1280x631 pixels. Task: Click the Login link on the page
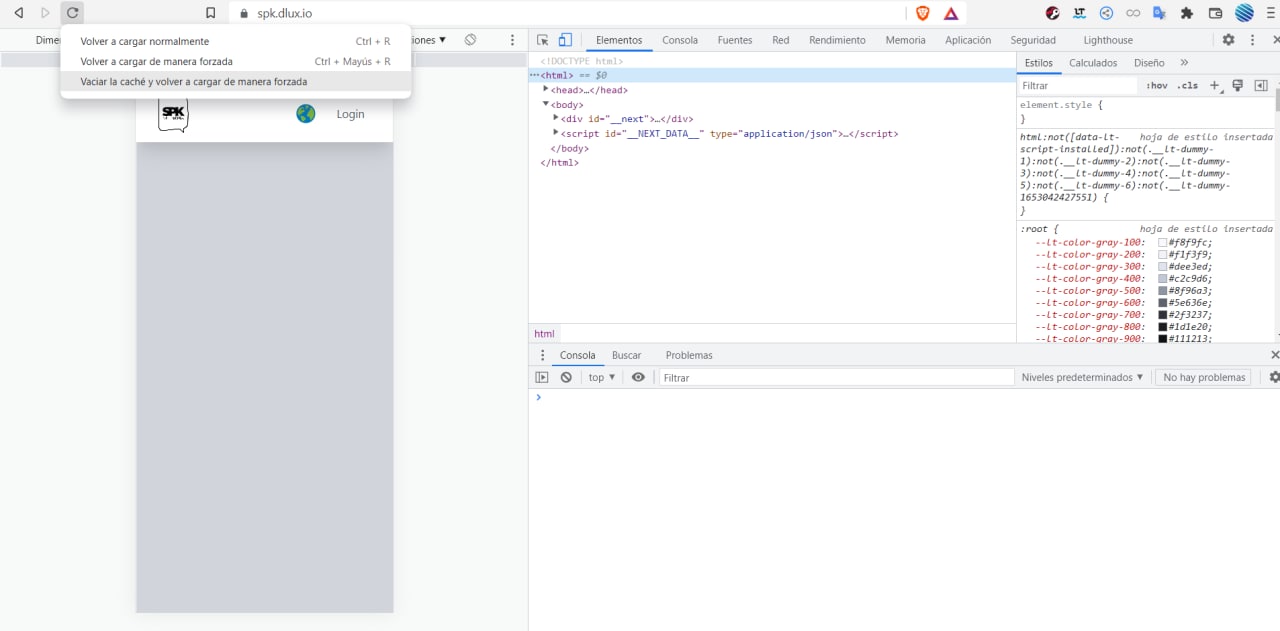[350, 114]
